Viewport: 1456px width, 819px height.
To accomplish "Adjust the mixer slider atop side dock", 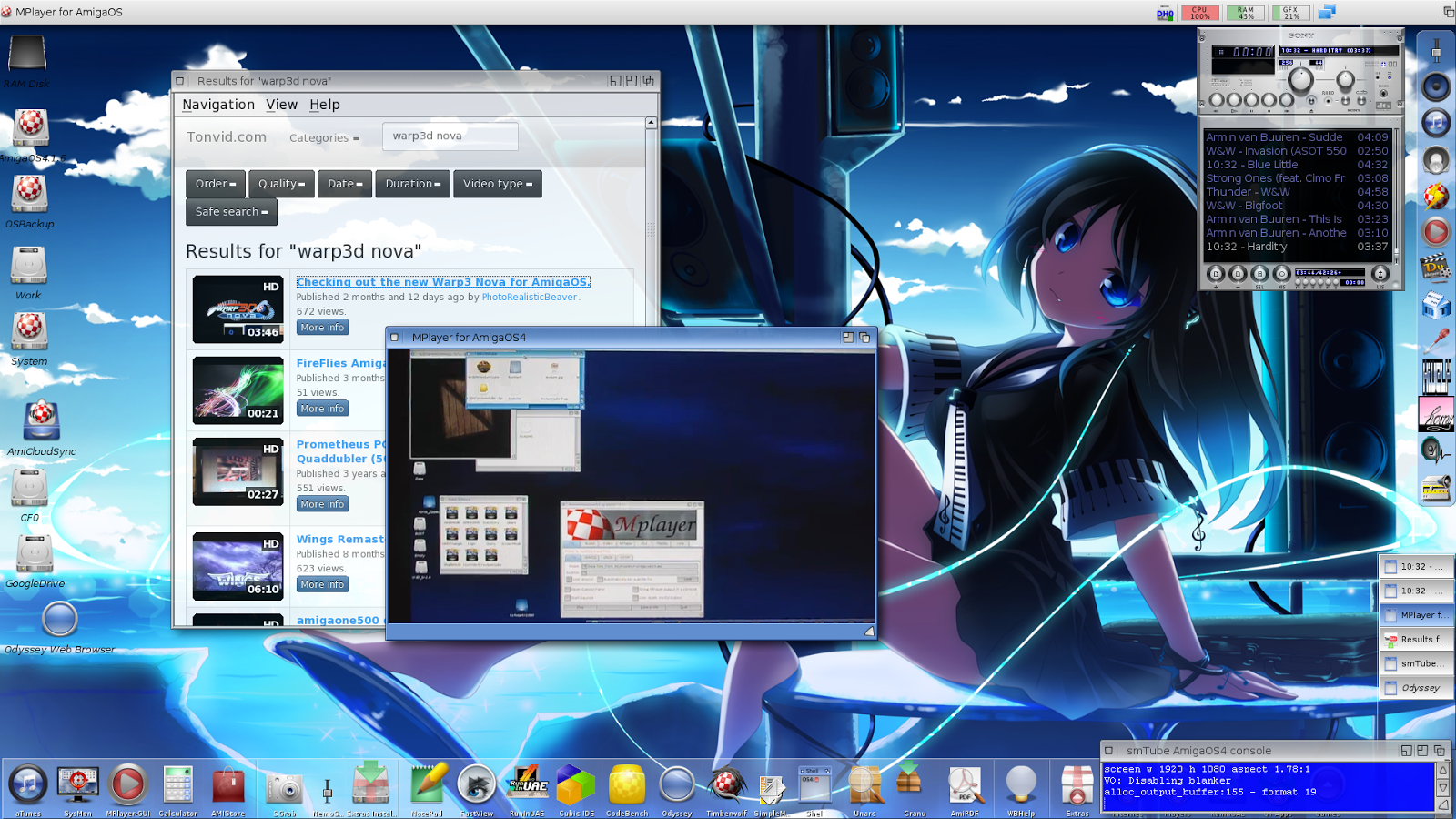I will (x=1436, y=51).
